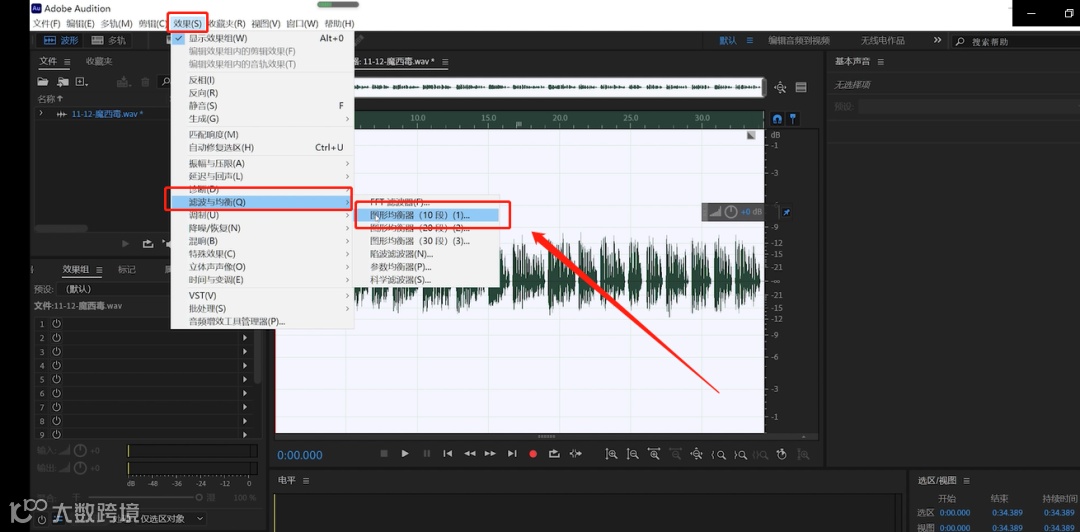The image size is (1080, 532).
Task: Click the Fast Forward transport button
Action: pos(490,453)
